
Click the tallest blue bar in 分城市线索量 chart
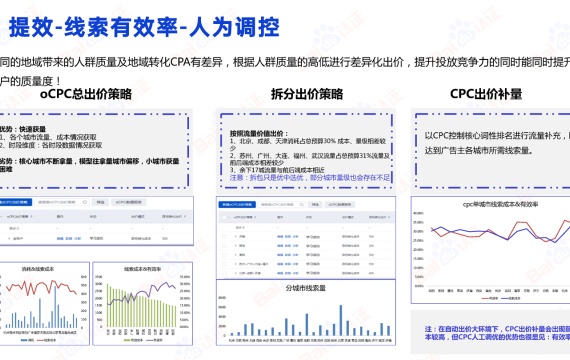coord(341,320)
